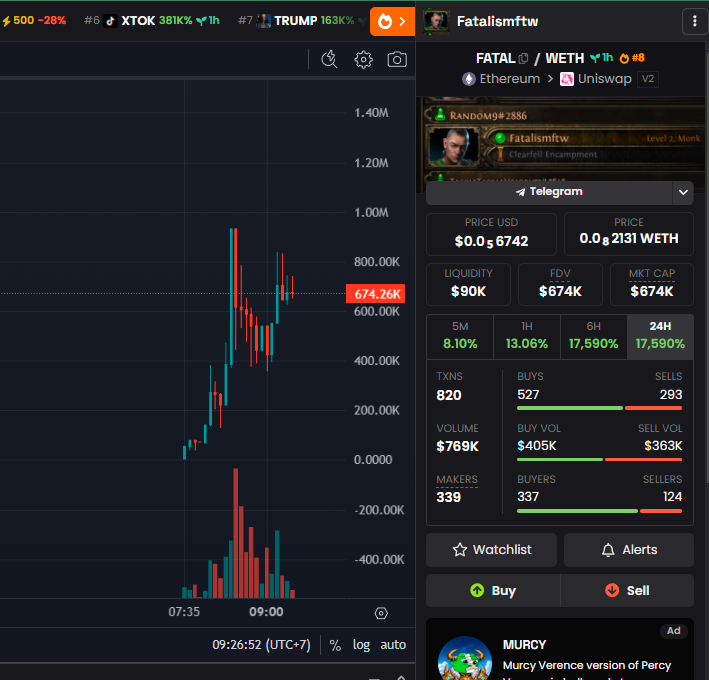Click the buys versus sells ratio bar

(599, 408)
